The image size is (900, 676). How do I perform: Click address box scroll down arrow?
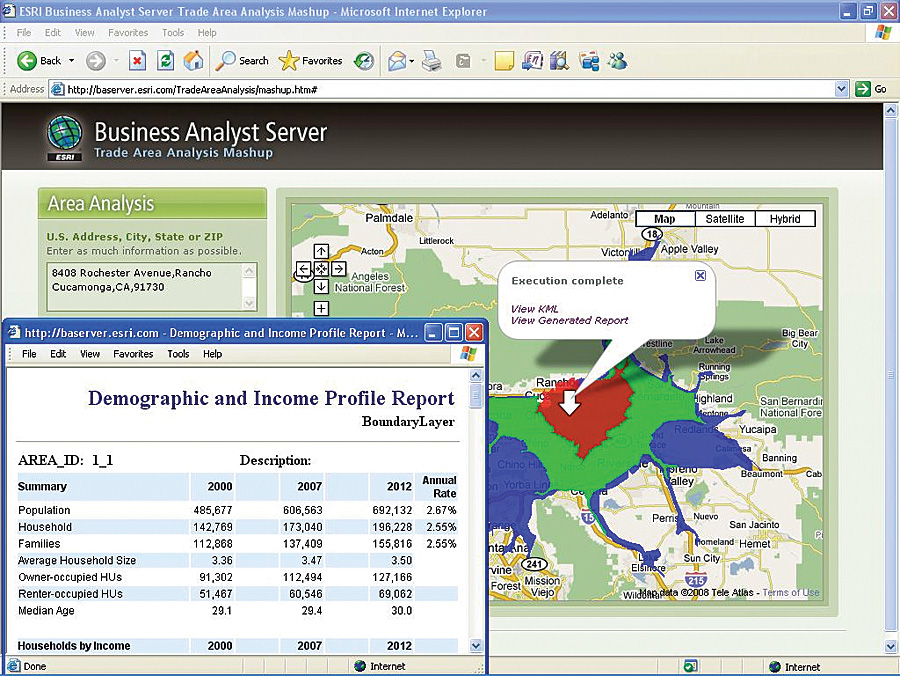pos(249,302)
